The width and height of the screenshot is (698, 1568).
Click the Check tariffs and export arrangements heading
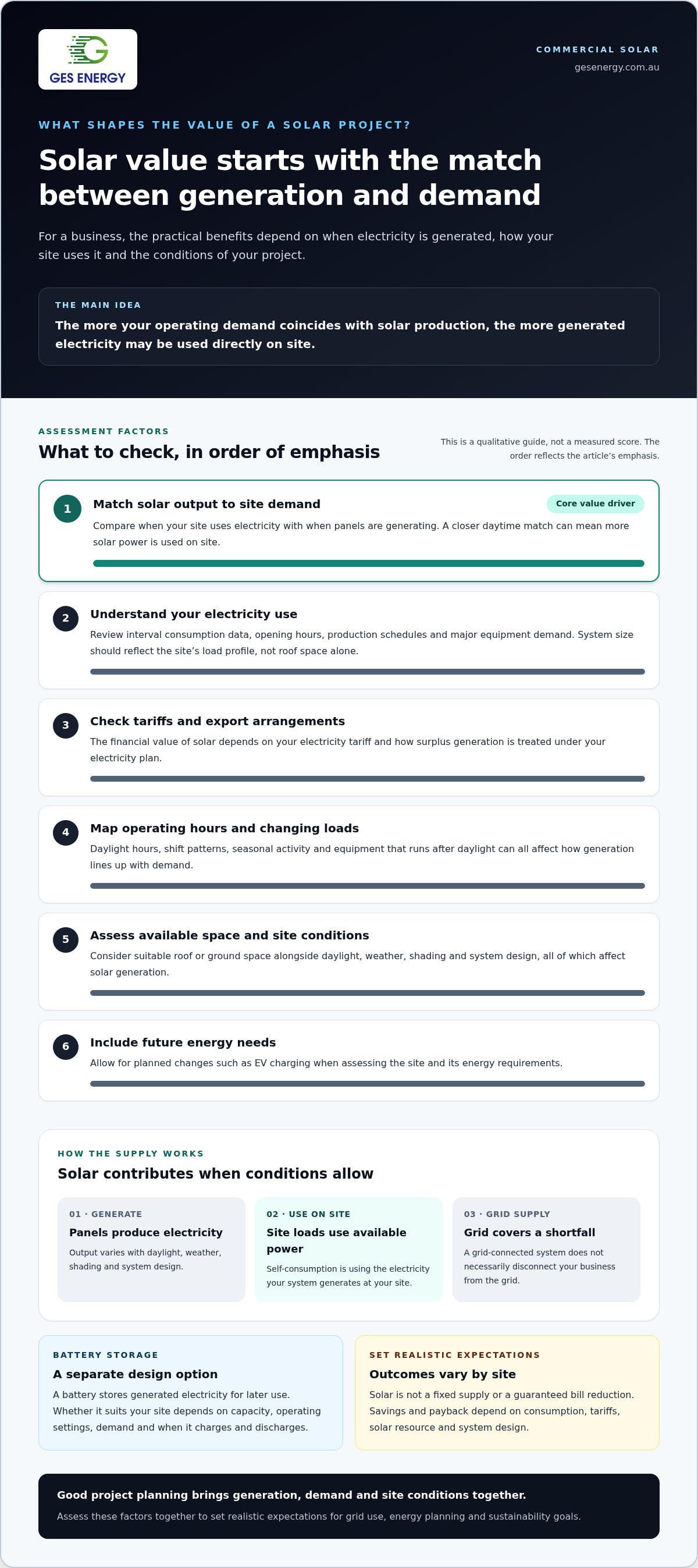[217, 721]
